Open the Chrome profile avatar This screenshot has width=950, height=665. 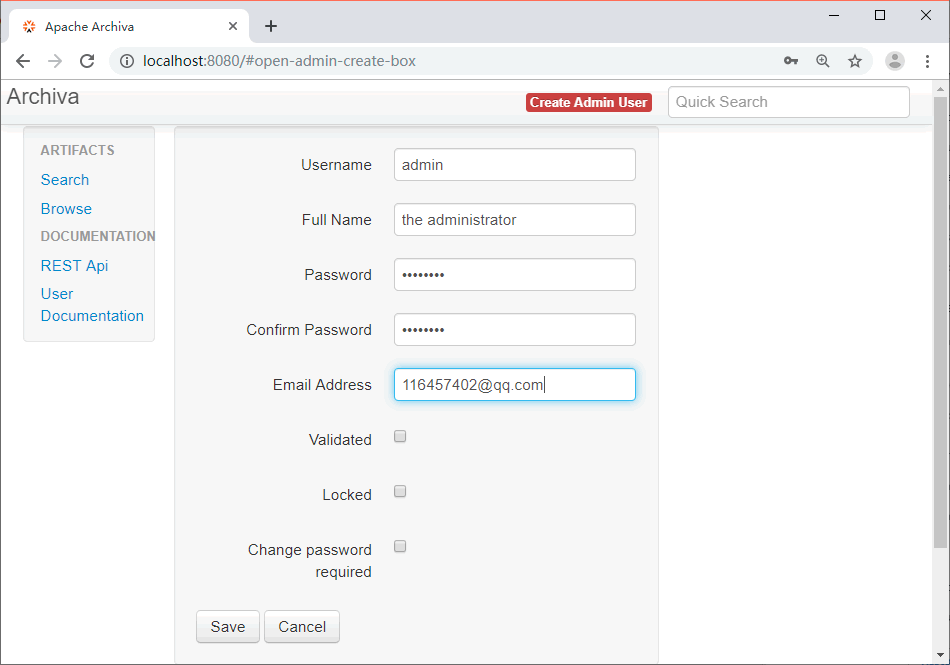895,61
